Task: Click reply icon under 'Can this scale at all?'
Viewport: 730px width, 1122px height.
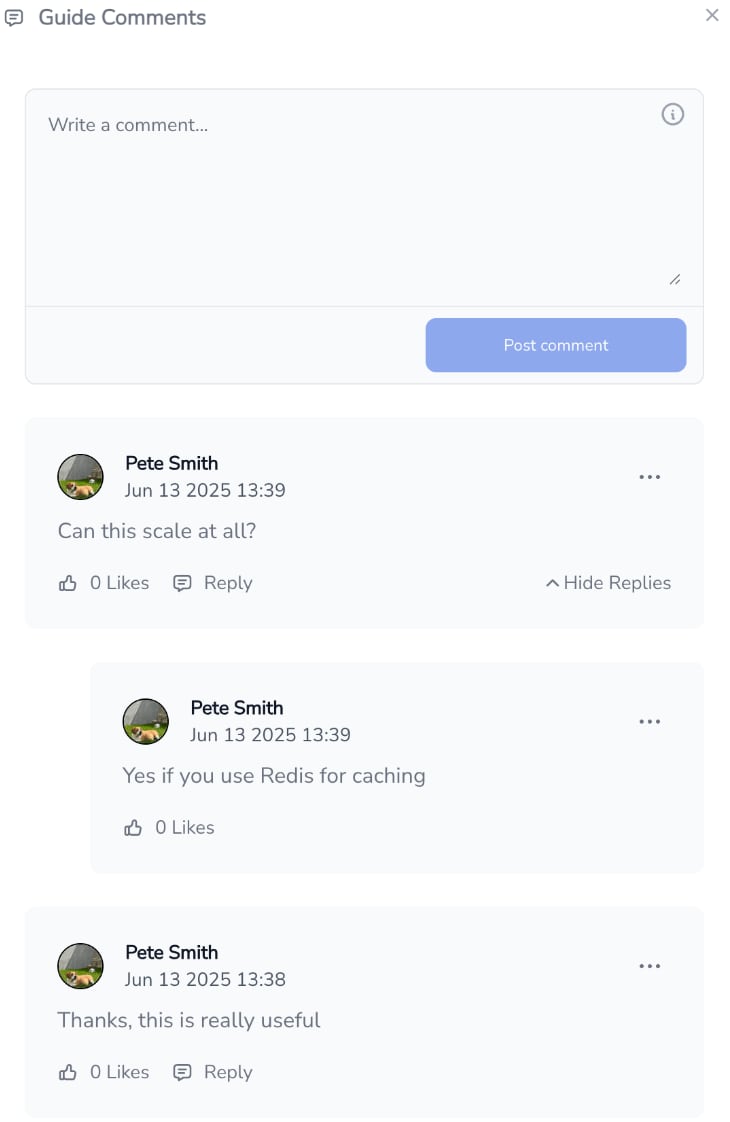Action: coord(182,584)
